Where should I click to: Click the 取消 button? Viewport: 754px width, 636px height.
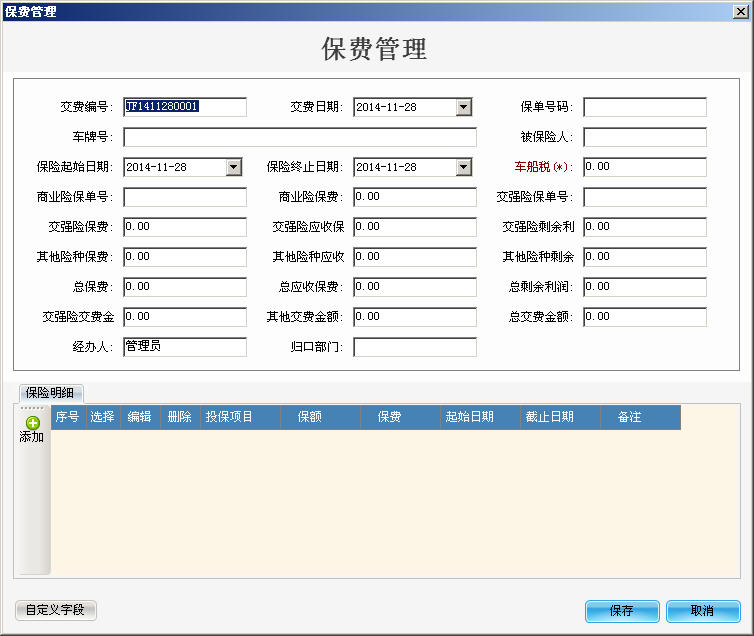click(x=703, y=611)
